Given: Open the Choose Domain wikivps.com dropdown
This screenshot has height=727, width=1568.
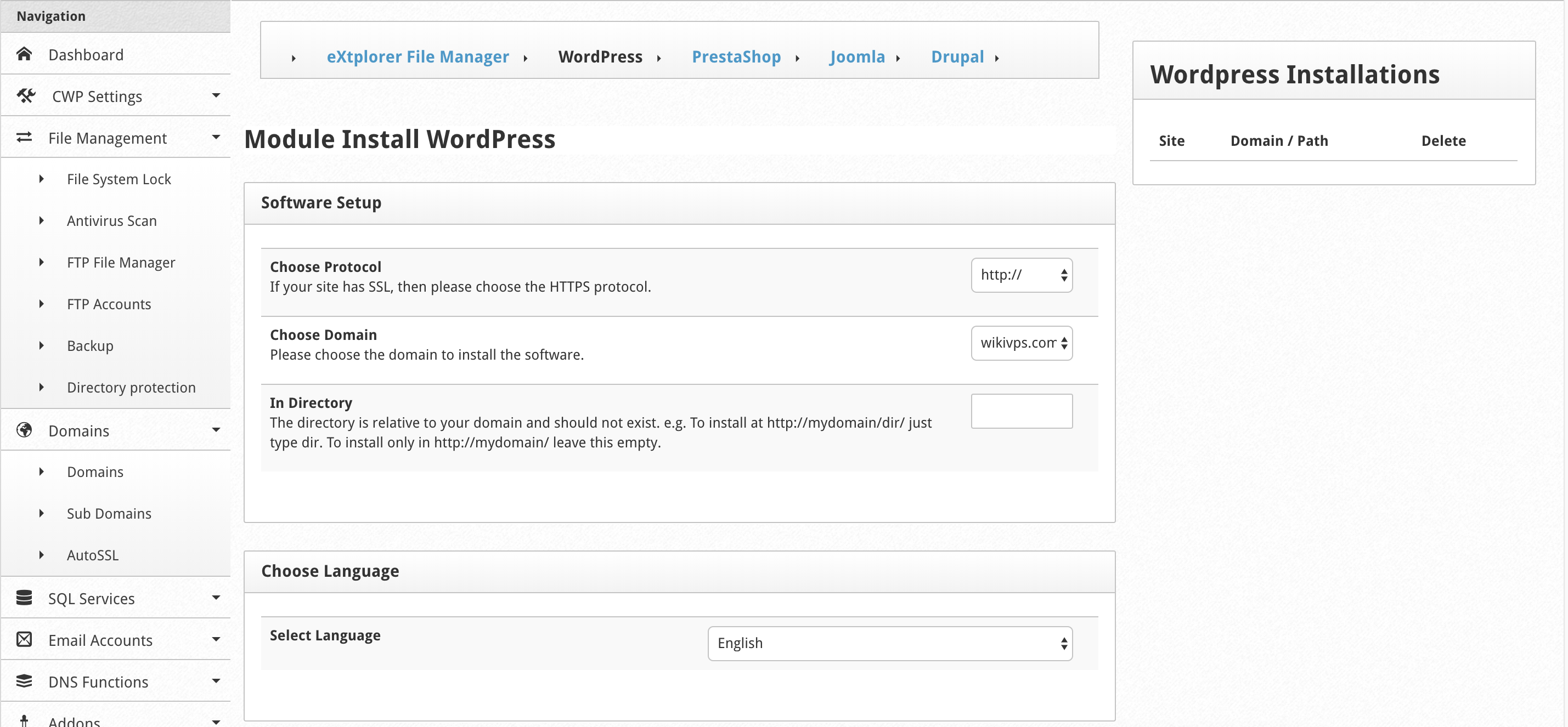Looking at the screenshot, I should coord(1022,343).
